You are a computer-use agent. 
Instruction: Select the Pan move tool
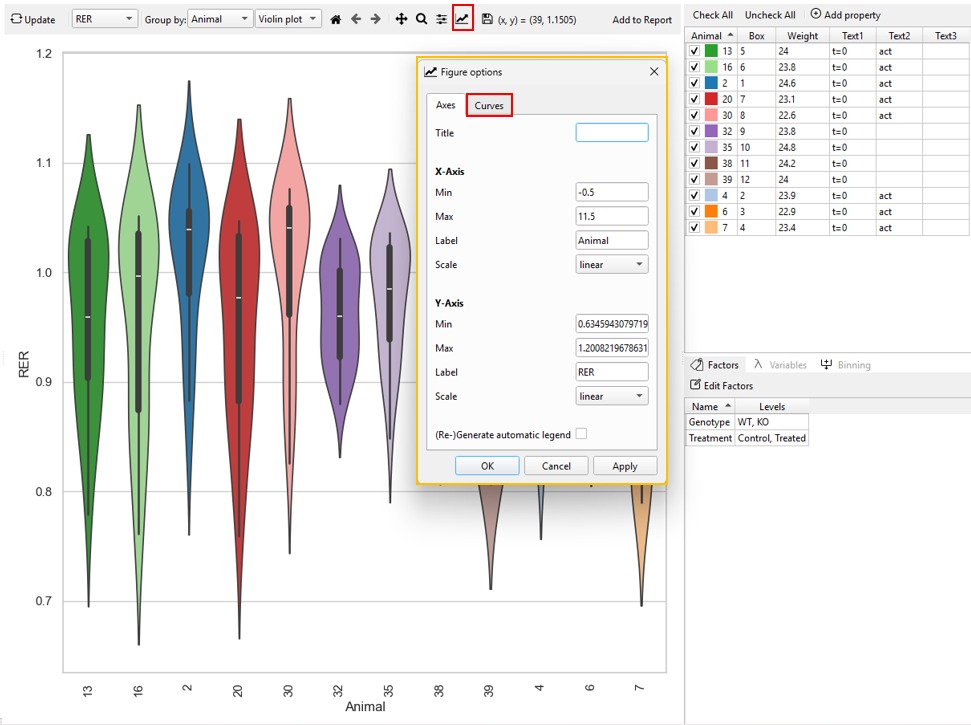pos(401,19)
